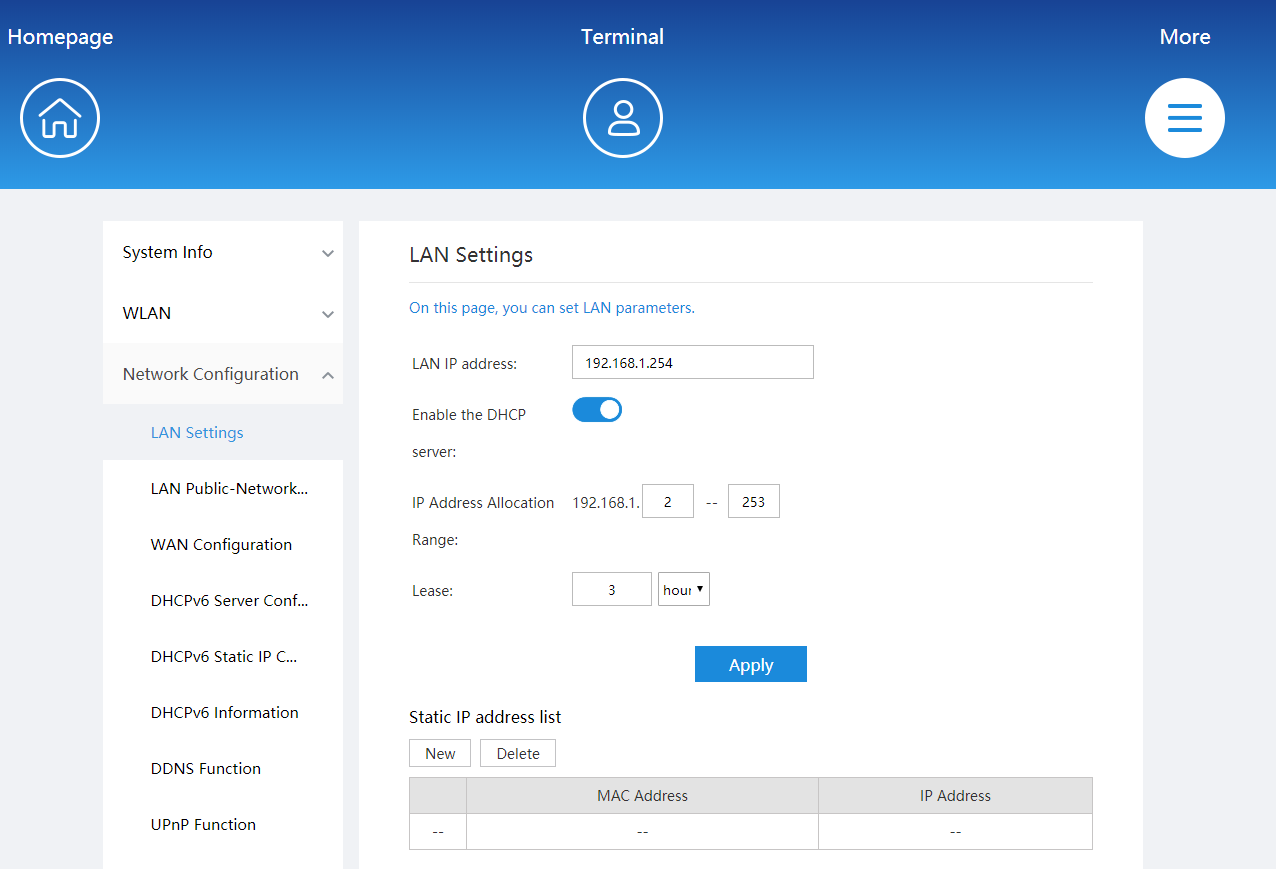Click the MAC Address column header
The width and height of the screenshot is (1276, 869).
[x=642, y=796]
